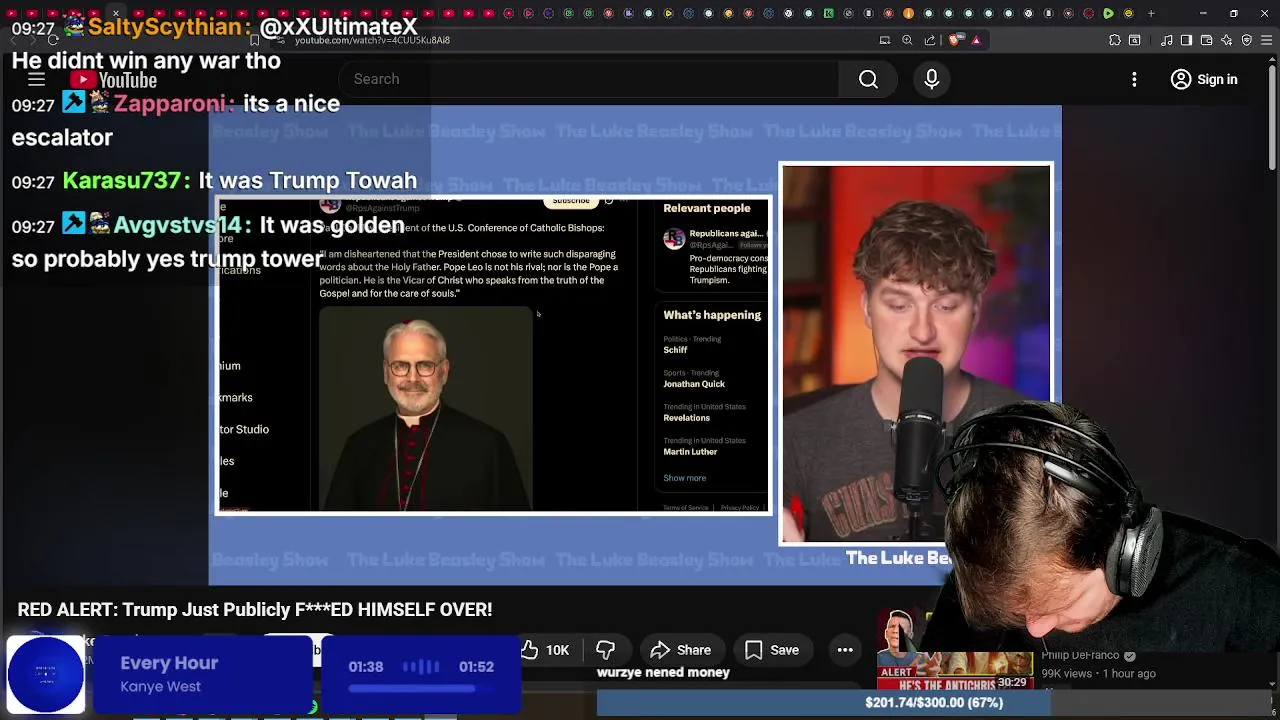This screenshot has height=720, width=1280.
Task: Click the Subscribe button in X post
Action: click(571, 201)
